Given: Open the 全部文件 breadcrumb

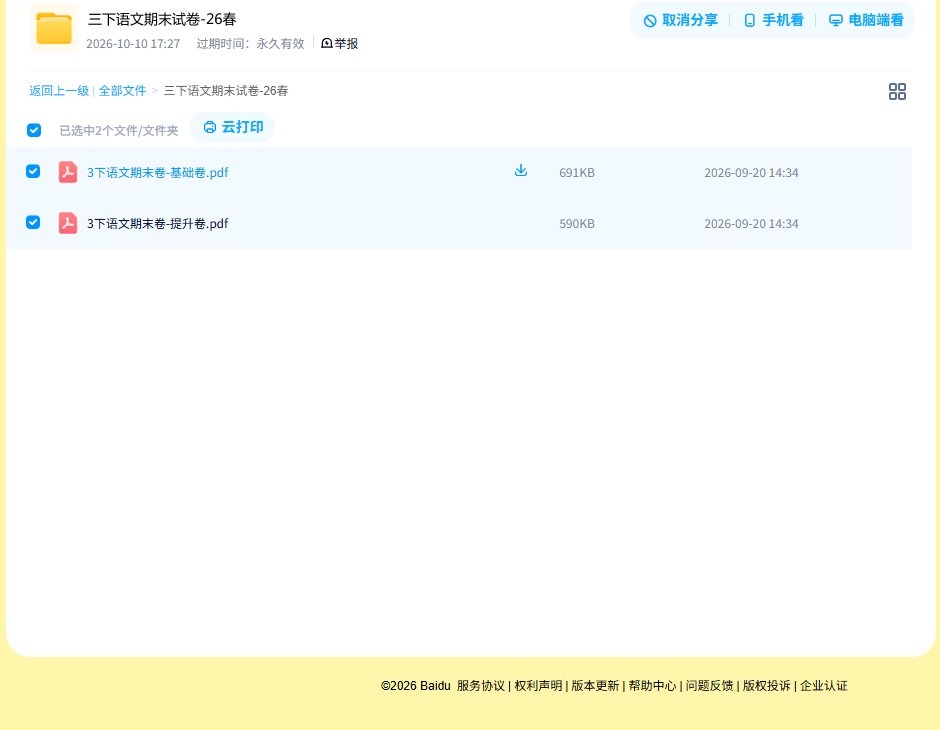Looking at the screenshot, I should coord(122,91).
